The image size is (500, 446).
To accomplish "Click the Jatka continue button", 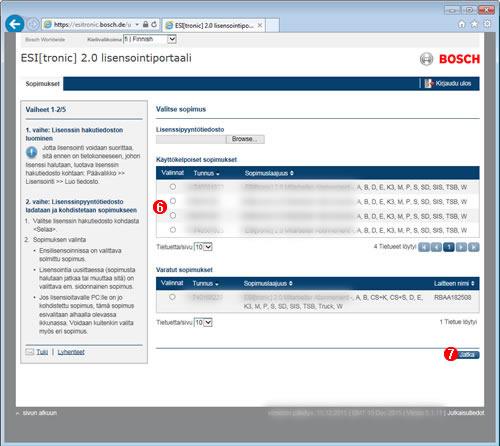I will 467,355.
